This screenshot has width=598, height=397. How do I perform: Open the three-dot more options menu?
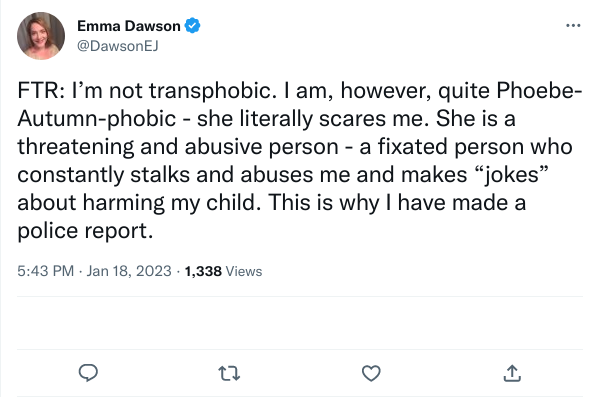[x=573, y=26]
